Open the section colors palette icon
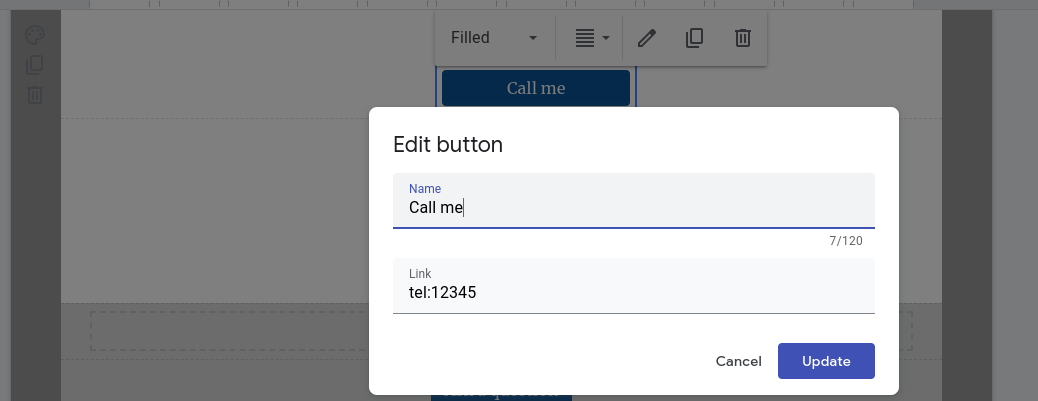1038x401 pixels. point(35,35)
